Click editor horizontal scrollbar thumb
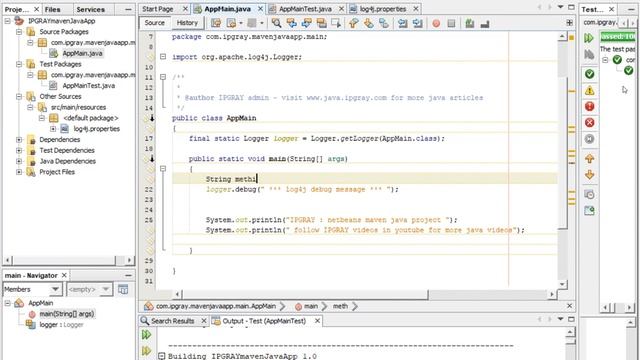 [x=305, y=294]
